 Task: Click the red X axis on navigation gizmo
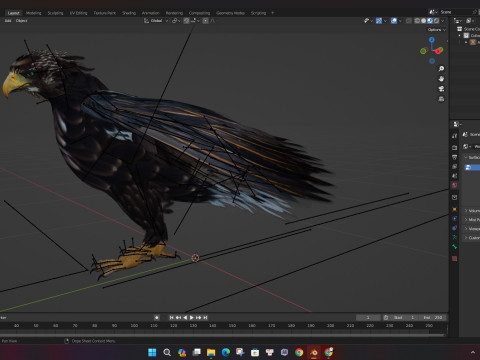439,51
